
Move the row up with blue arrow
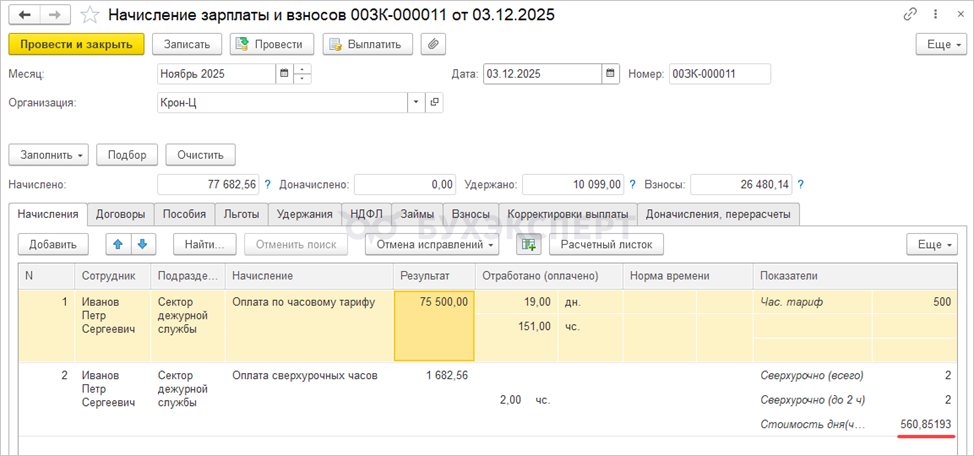click(118, 244)
